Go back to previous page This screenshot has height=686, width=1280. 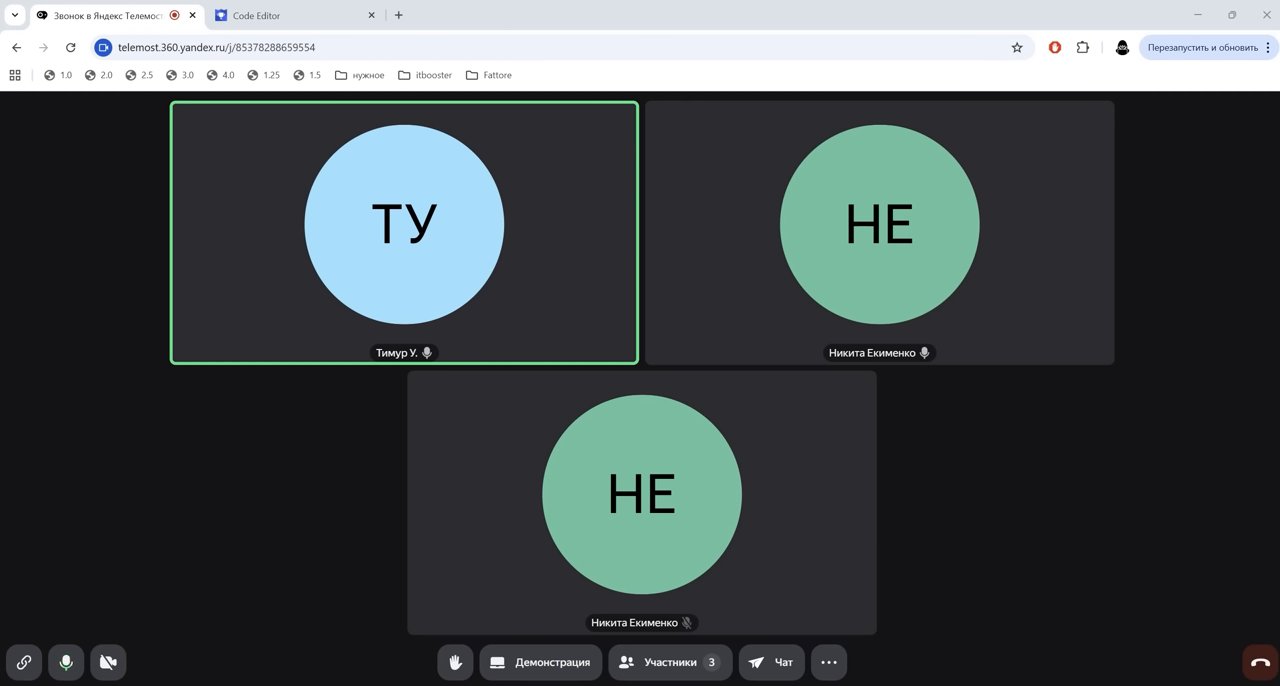pyautogui.click(x=16, y=47)
